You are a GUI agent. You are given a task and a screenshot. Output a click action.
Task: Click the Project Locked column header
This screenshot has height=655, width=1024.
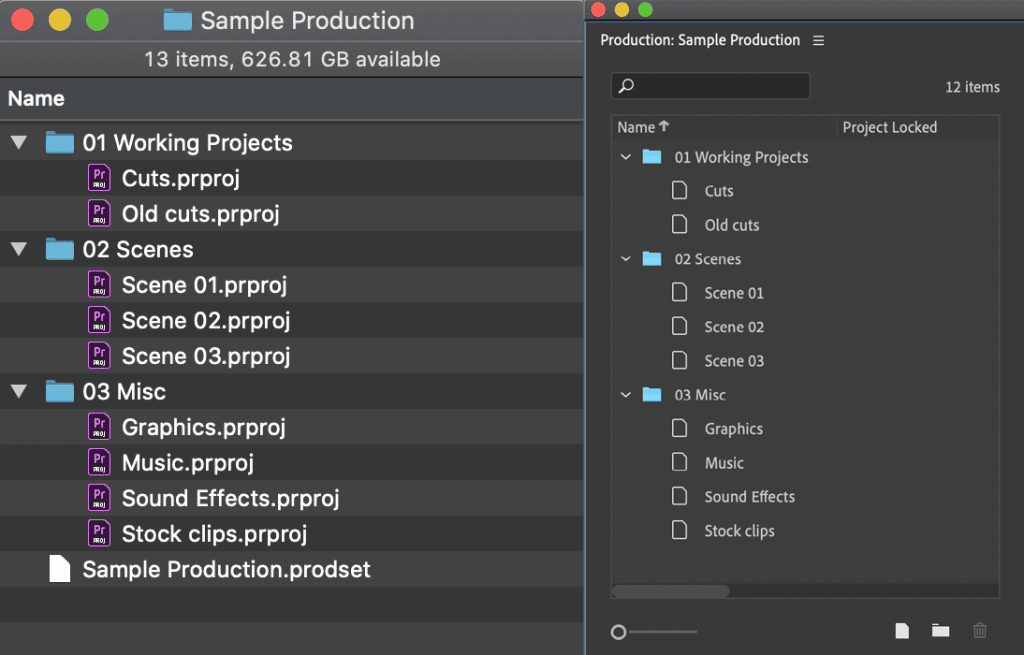pos(890,127)
